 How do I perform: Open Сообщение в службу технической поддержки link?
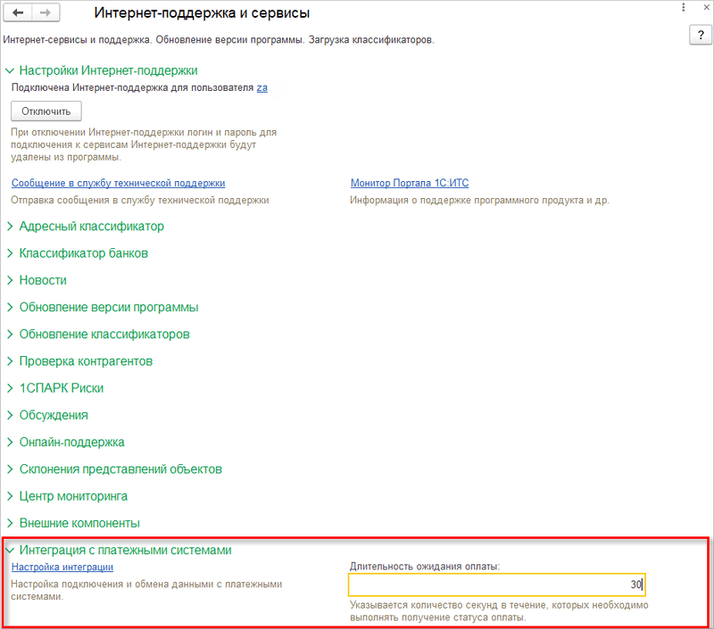click(x=118, y=183)
